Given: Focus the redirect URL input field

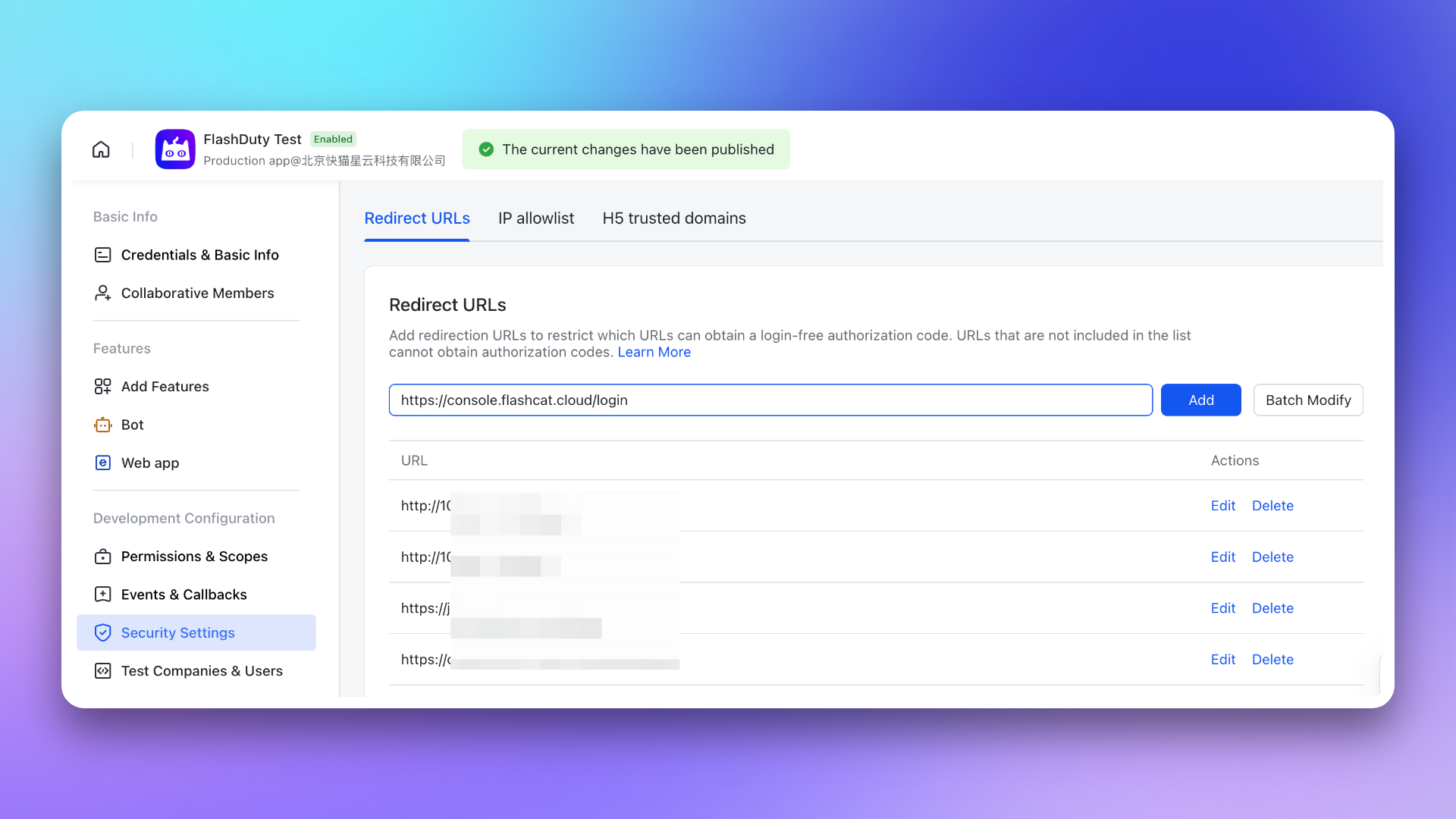Looking at the screenshot, I should coord(770,400).
